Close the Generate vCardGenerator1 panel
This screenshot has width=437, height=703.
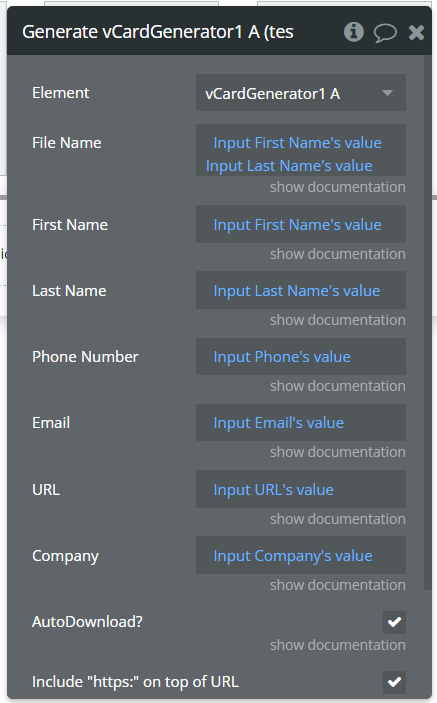pyautogui.click(x=416, y=32)
